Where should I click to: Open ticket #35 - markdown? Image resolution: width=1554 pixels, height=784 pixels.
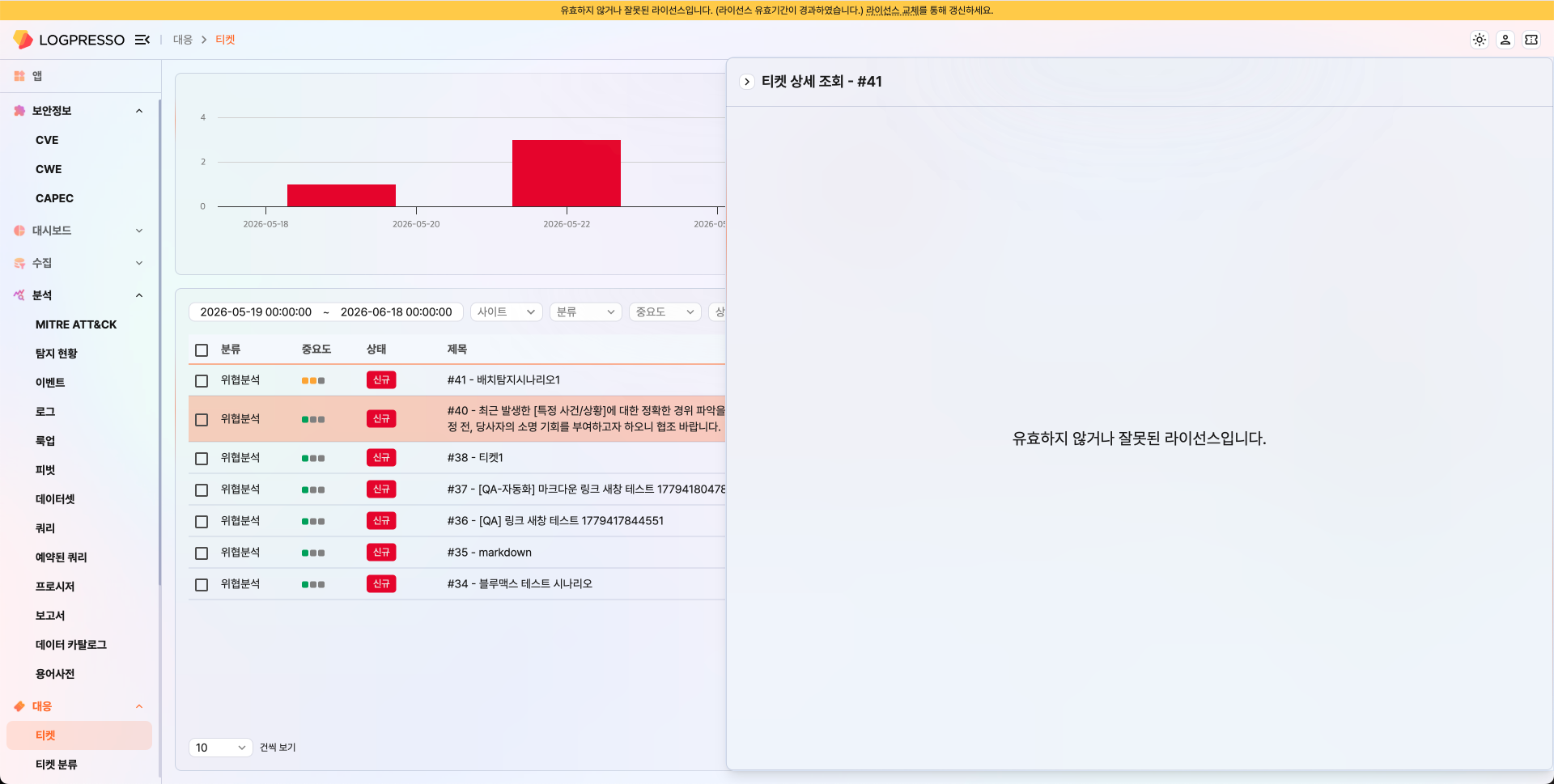tap(490, 553)
